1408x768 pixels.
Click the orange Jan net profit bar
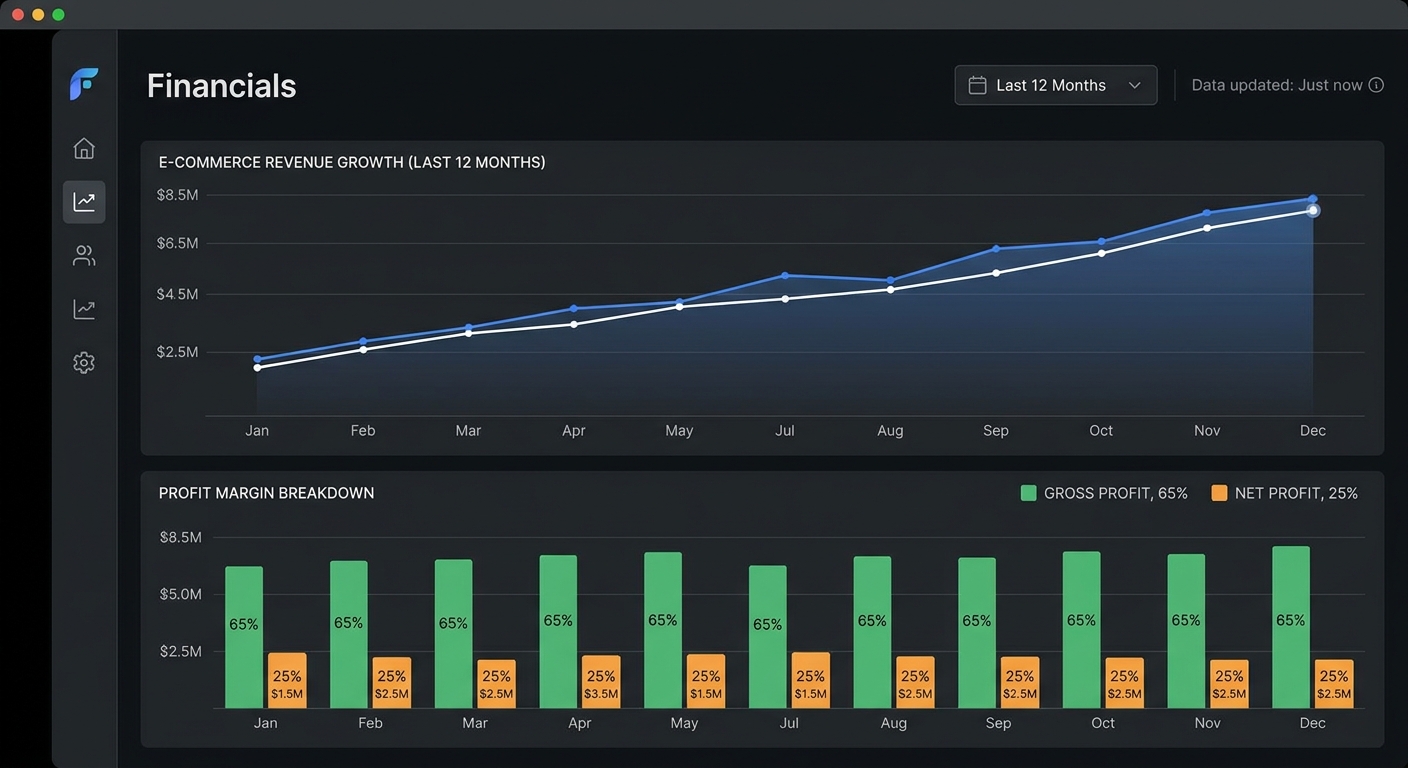tap(287, 681)
